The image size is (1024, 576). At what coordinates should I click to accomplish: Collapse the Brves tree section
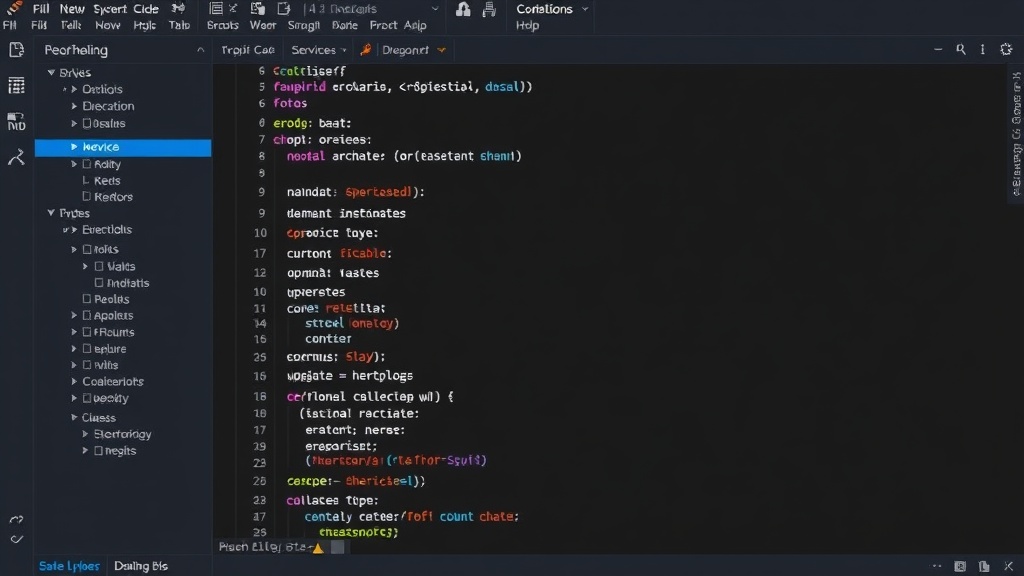[x=51, y=72]
